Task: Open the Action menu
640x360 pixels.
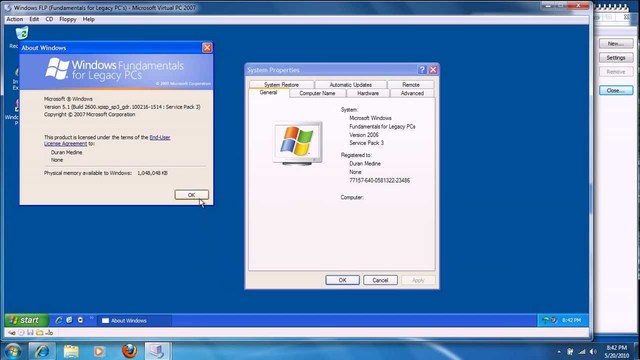Action: point(15,19)
